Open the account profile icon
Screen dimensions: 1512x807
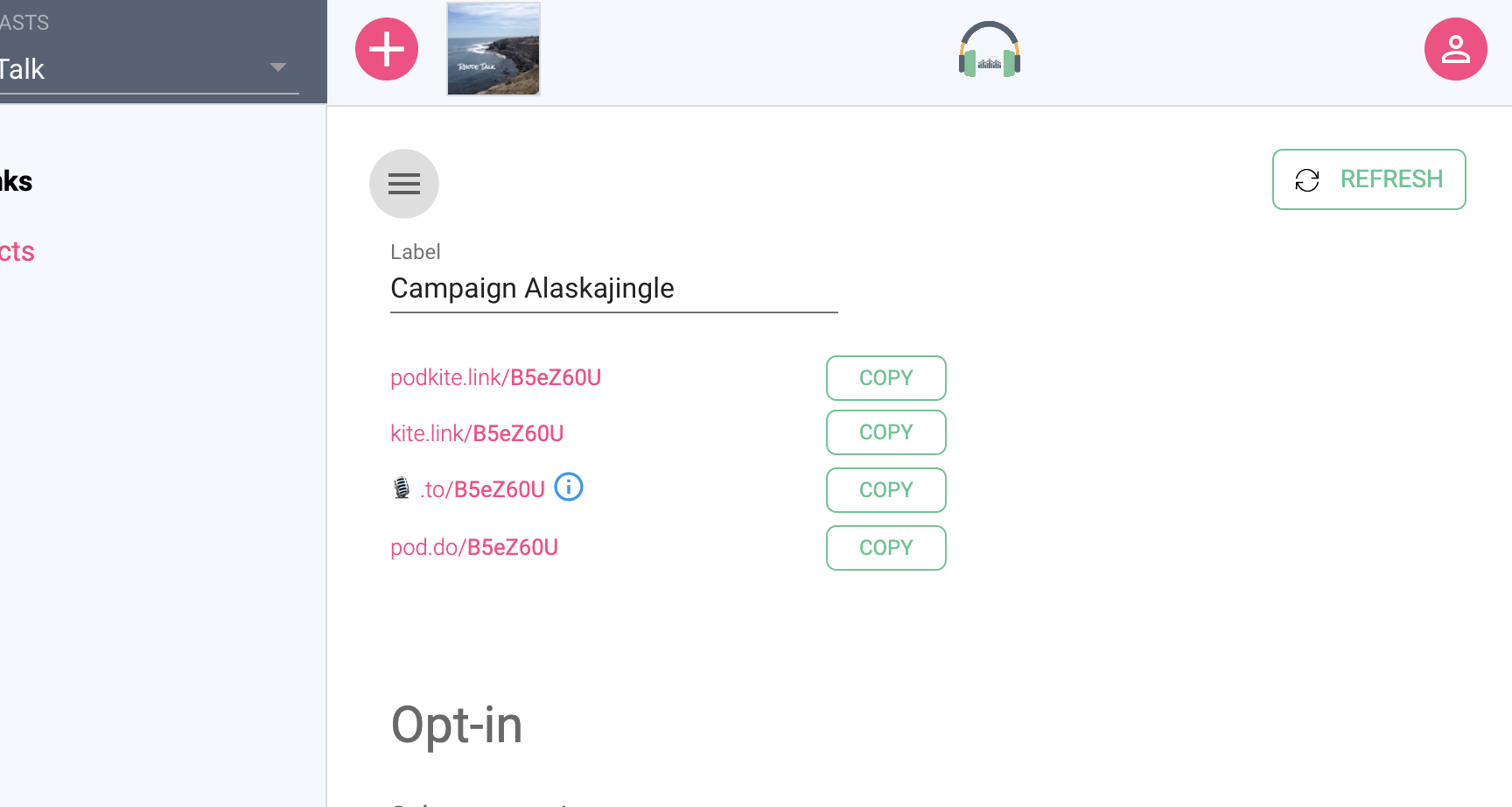(x=1455, y=49)
